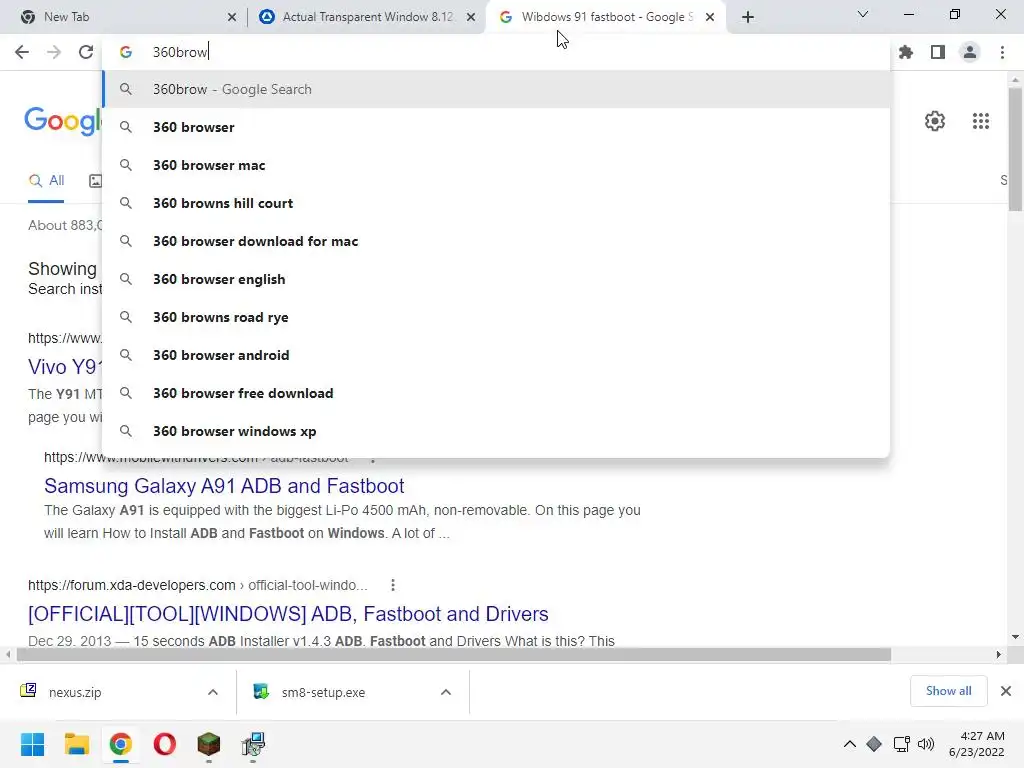Go forward with the forward arrow

(x=54, y=52)
